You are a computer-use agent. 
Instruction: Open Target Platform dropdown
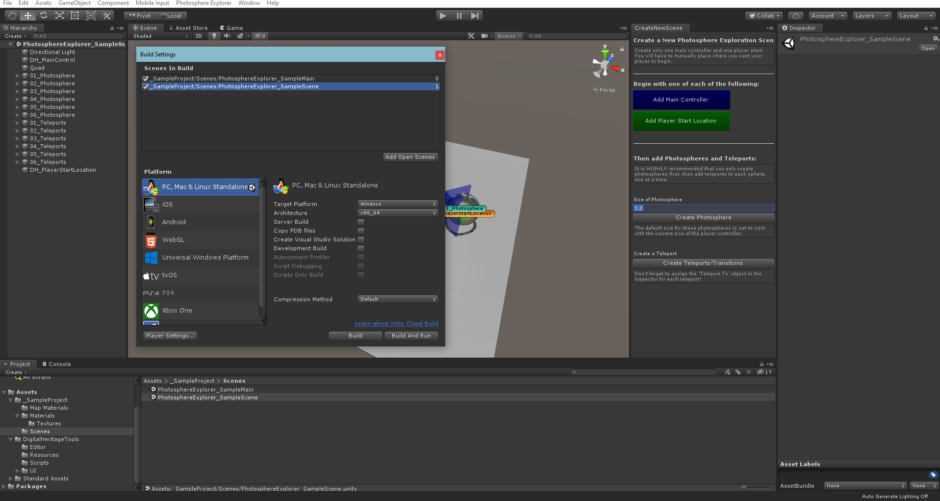(x=397, y=203)
